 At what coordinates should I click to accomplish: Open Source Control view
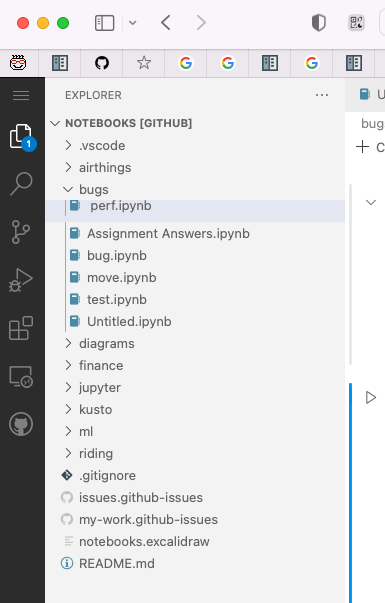point(21,232)
